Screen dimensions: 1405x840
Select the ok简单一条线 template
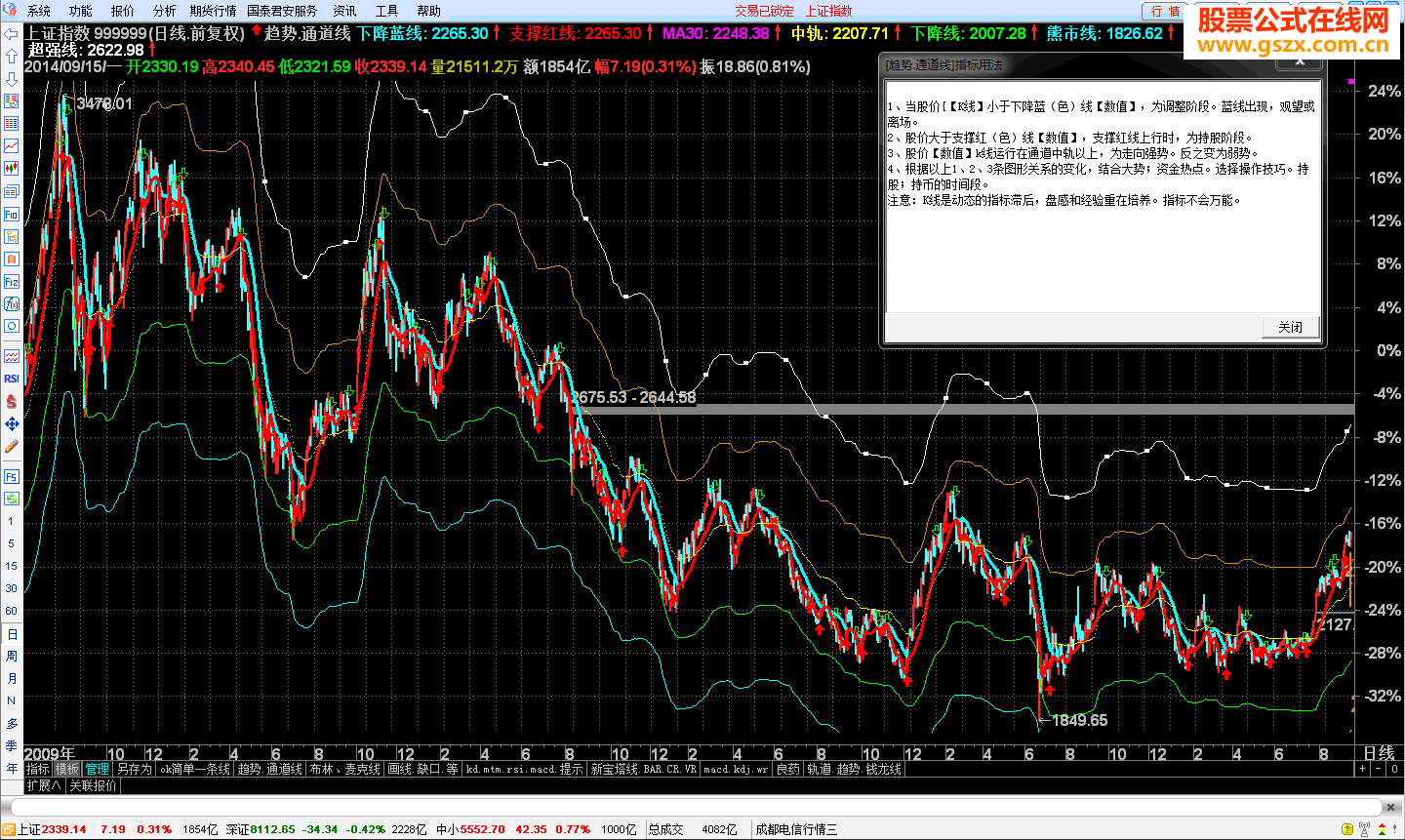click(195, 769)
